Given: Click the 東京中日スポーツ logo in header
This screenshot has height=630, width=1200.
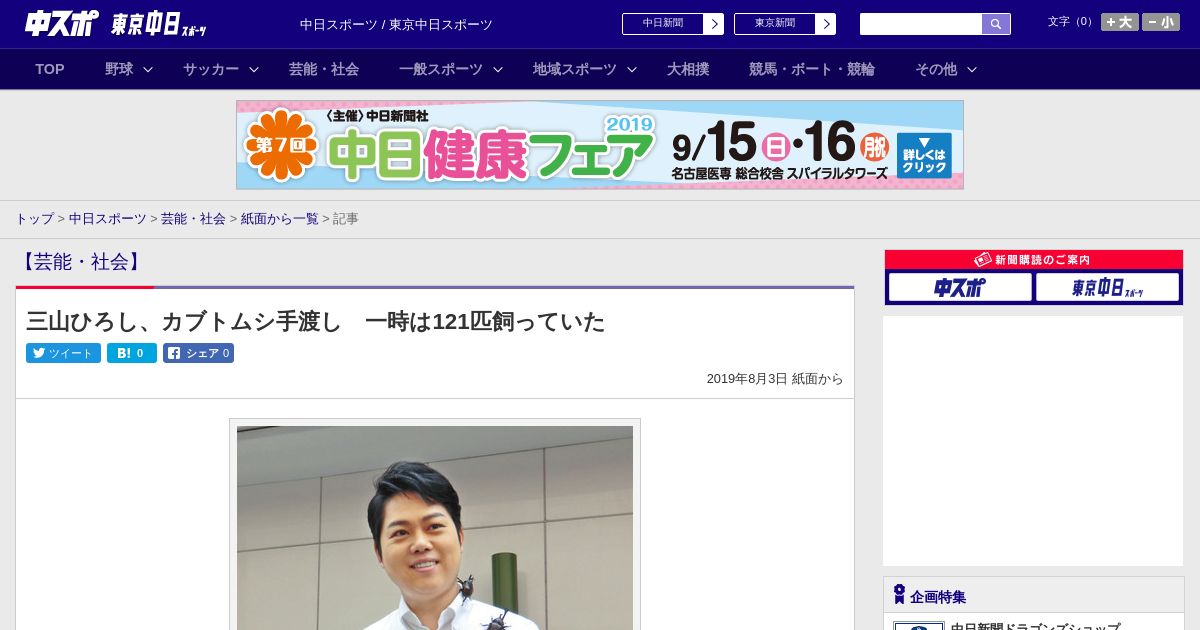Looking at the screenshot, I should [158, 24].
